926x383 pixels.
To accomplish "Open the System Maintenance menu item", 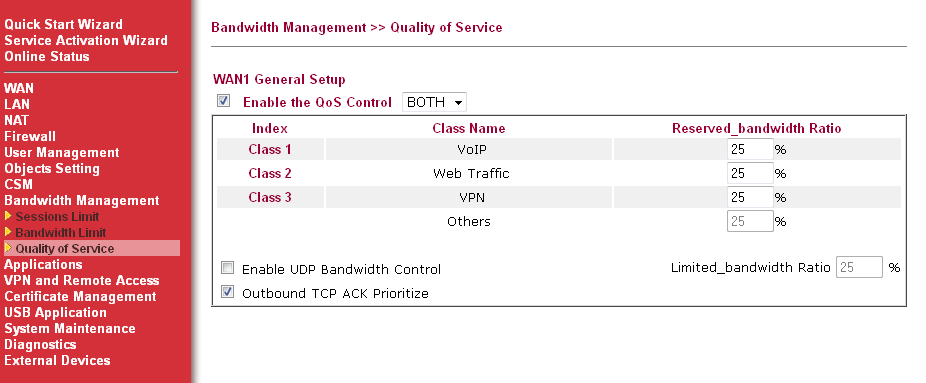I will click(x=70, y=328).
